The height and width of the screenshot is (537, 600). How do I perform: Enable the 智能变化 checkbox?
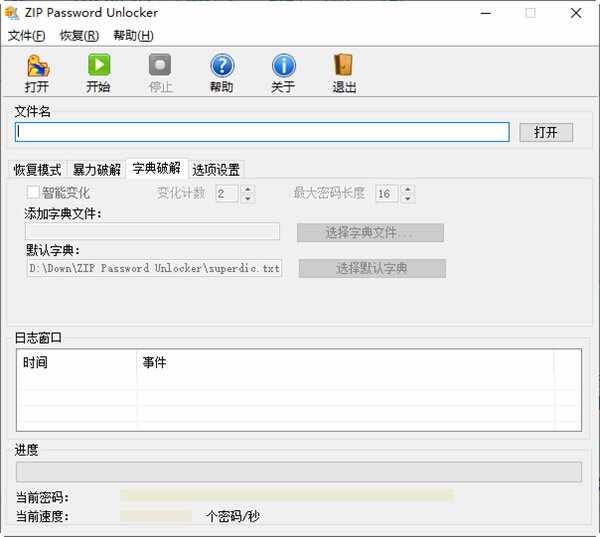(33, 193)
